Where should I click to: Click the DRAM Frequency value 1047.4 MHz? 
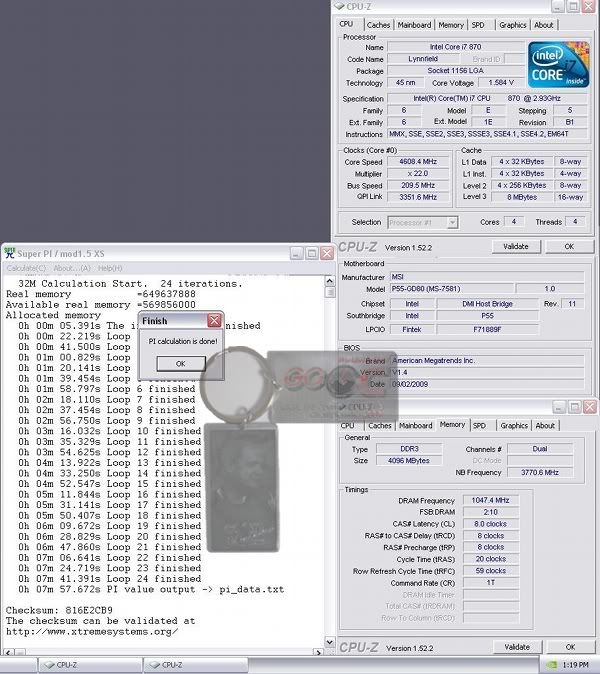(490, 500)
